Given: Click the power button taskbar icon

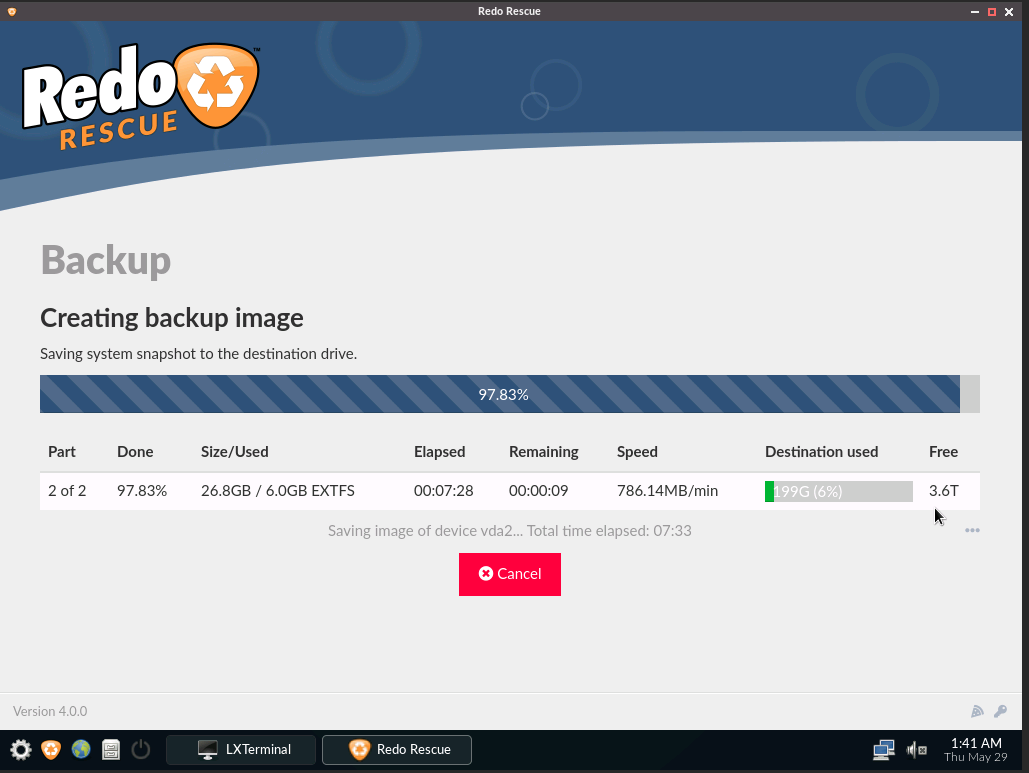Looking at the screenshot, I should [x=140, y=749].
